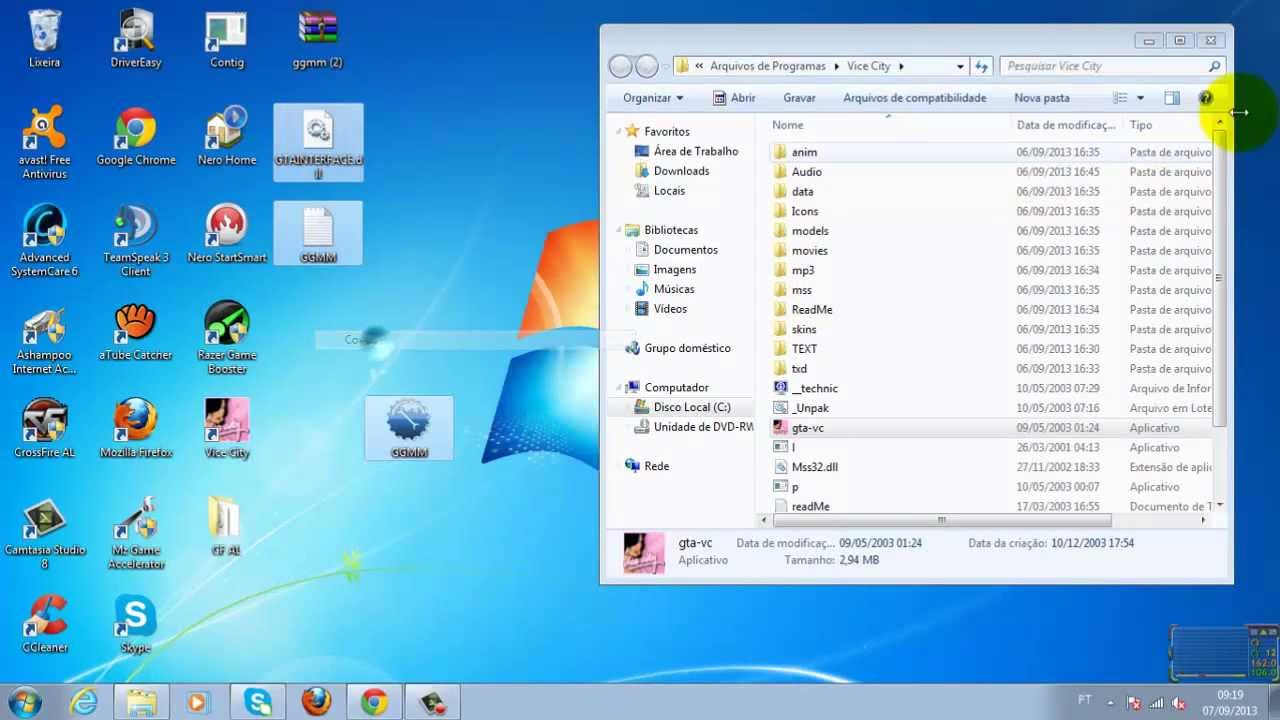
Task: Open Área de Trabalho in Favoritos
Action: 686,151
